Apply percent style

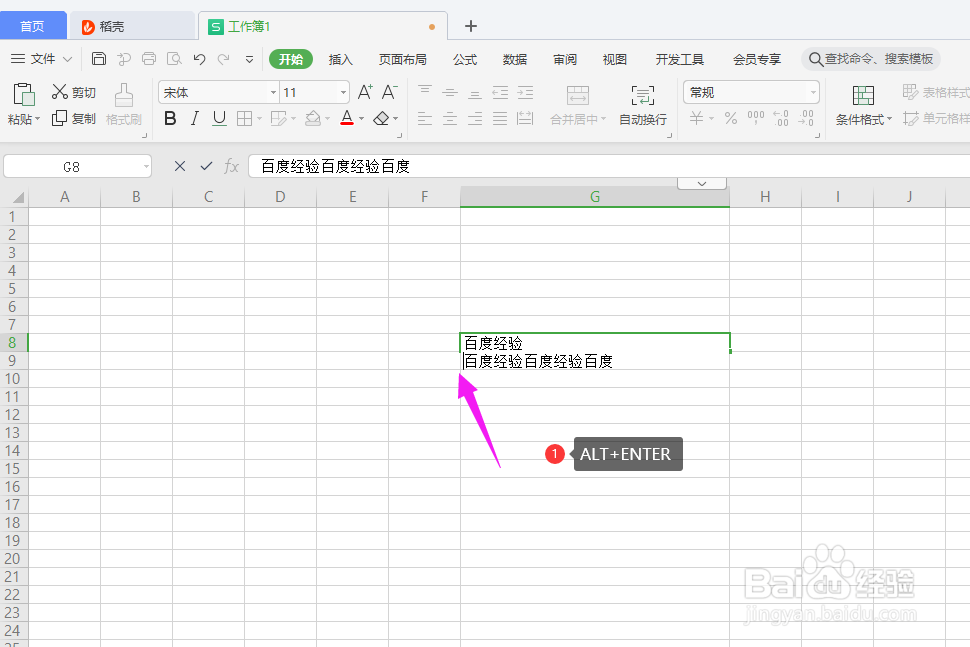[731, 118]
